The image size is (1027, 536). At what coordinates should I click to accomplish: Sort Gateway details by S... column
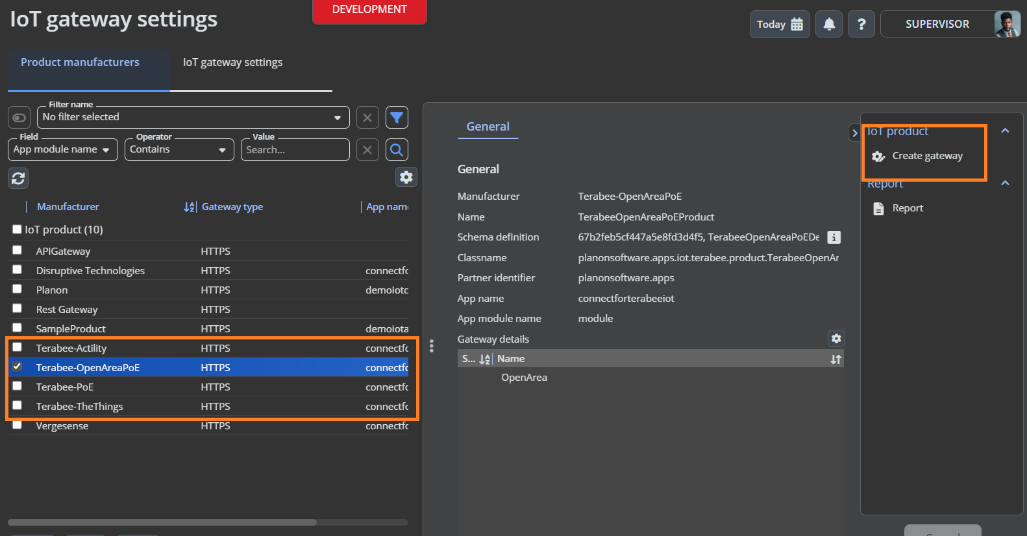485,359
